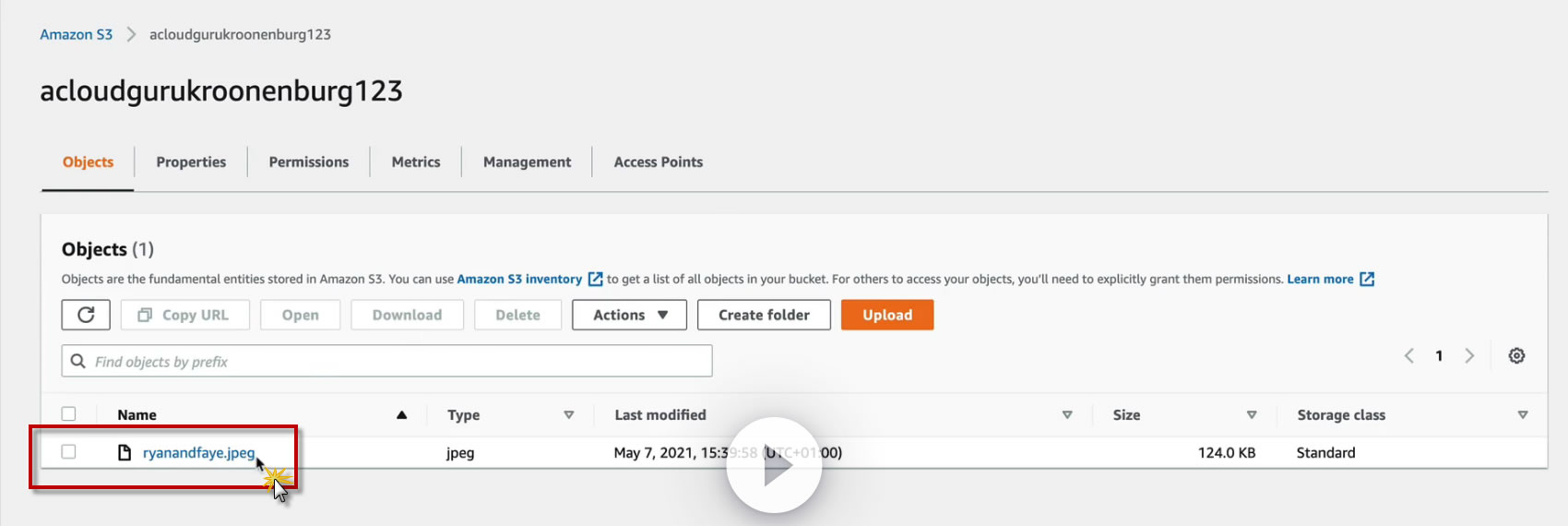Click the refresh objects icon button
1568x526 pixels.
point(86,315)
